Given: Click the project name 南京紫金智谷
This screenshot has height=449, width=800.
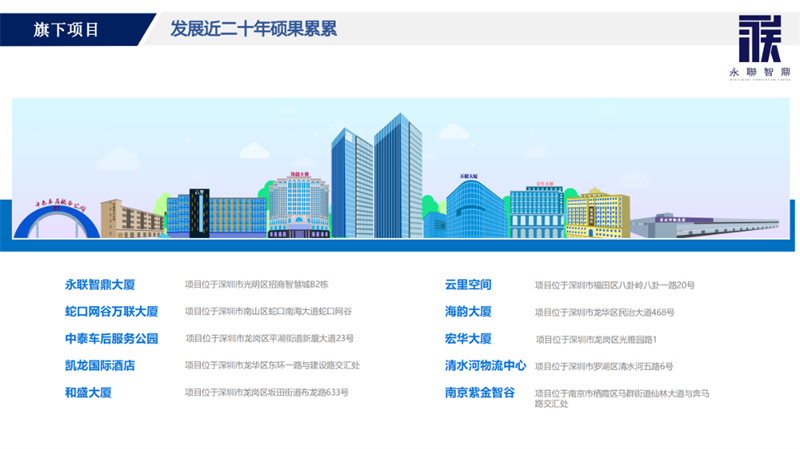Looking at the screenshot, I should 480,393.
